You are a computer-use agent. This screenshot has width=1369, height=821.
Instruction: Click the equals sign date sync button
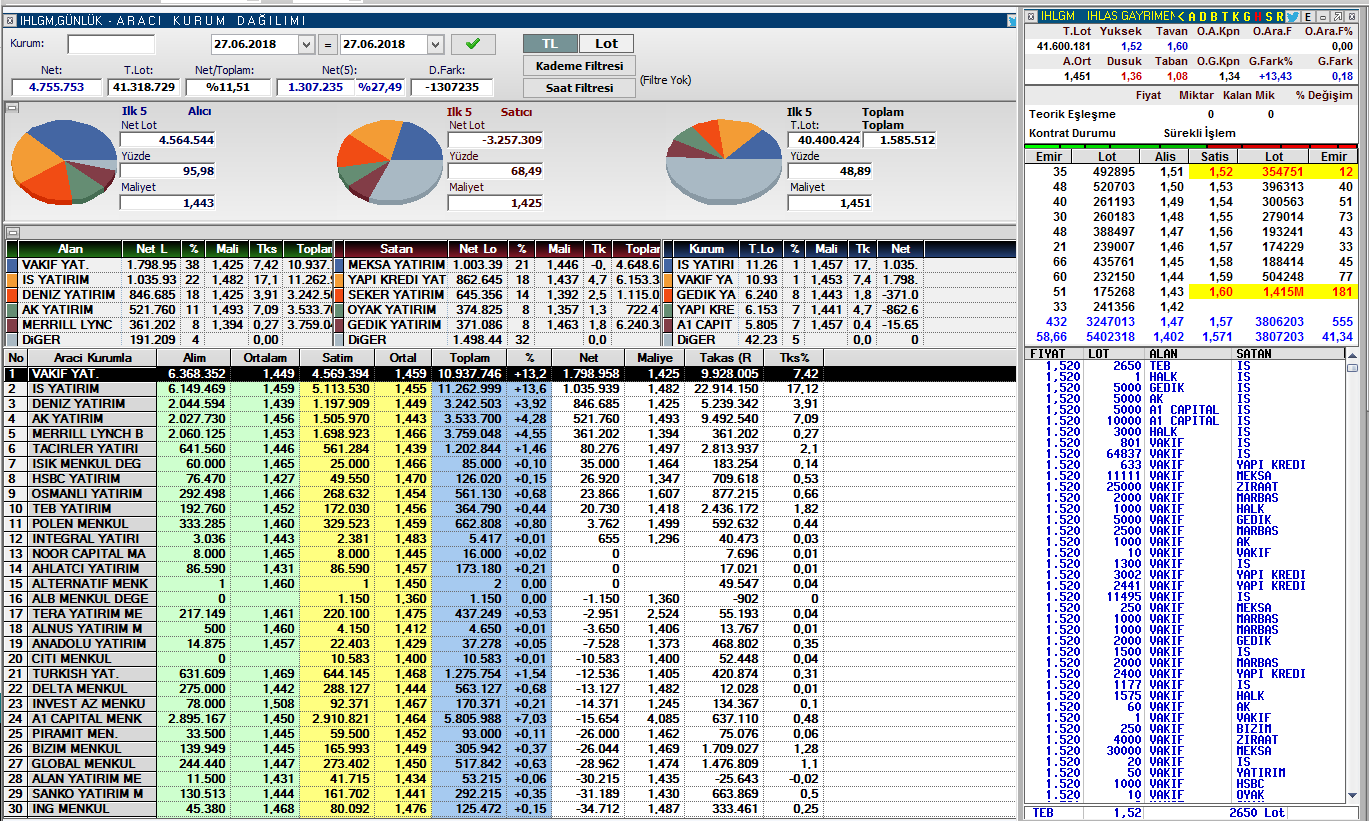328,44
